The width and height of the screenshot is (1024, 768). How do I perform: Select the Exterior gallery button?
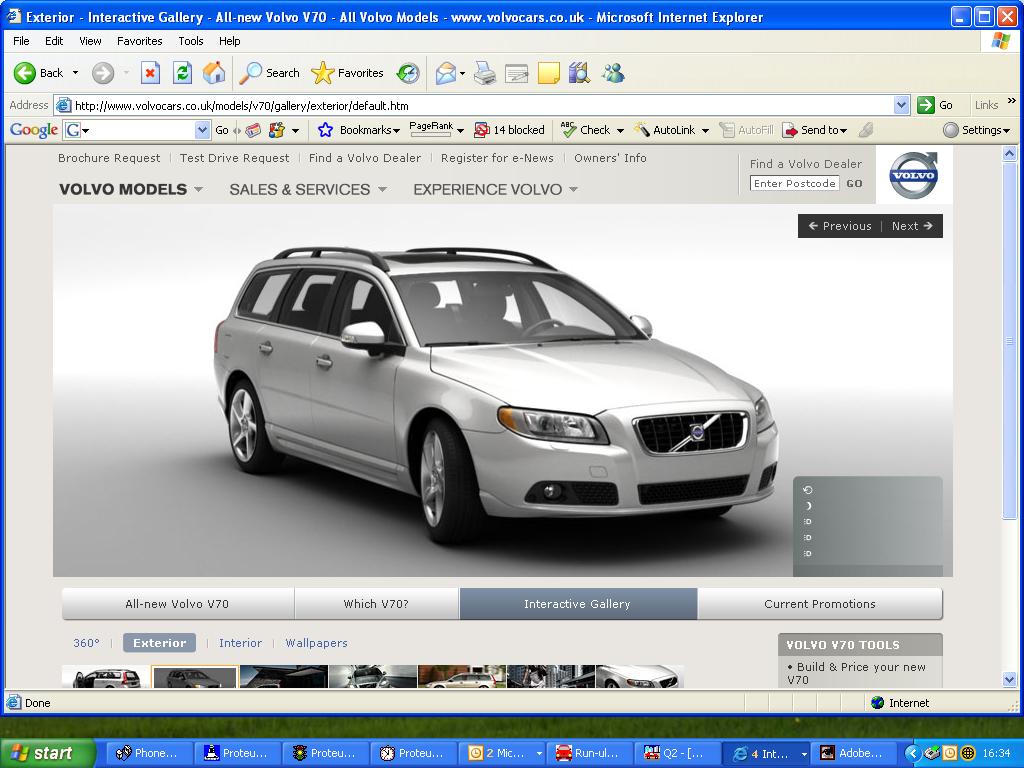point(159,643)
